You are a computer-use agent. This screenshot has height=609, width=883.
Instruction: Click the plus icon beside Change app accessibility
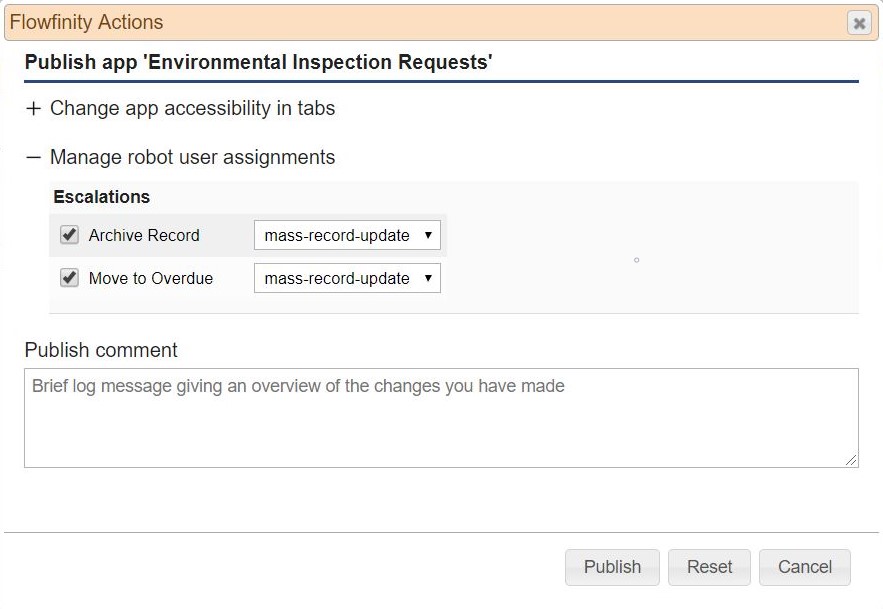(34, 108)
